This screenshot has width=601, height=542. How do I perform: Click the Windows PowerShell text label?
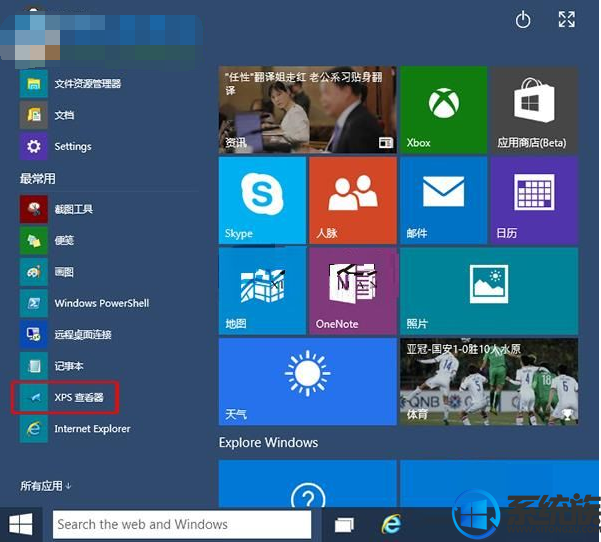point(102,303)
